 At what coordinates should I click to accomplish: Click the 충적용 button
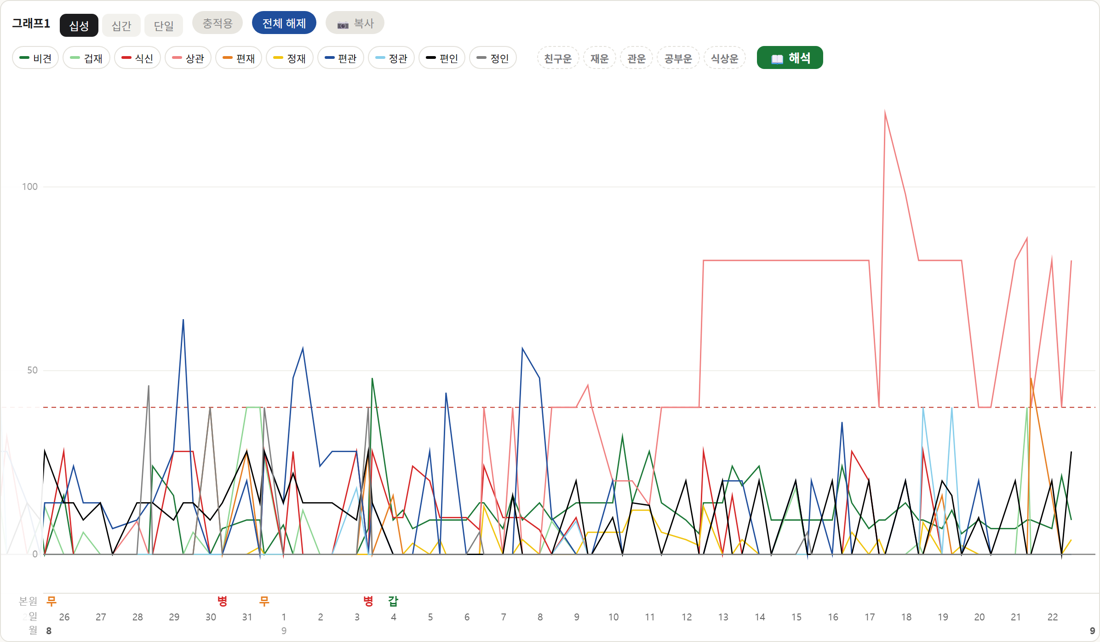tap(217, 23)
